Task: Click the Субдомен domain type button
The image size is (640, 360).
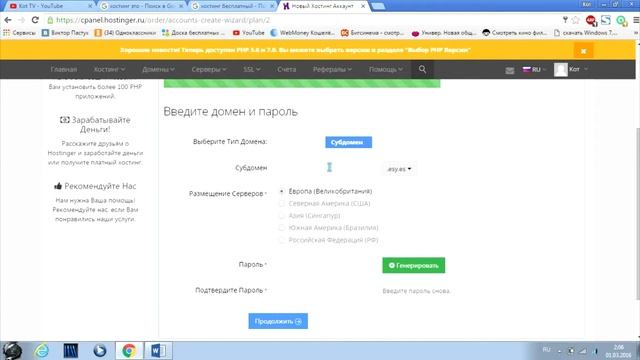Action: 348,142
